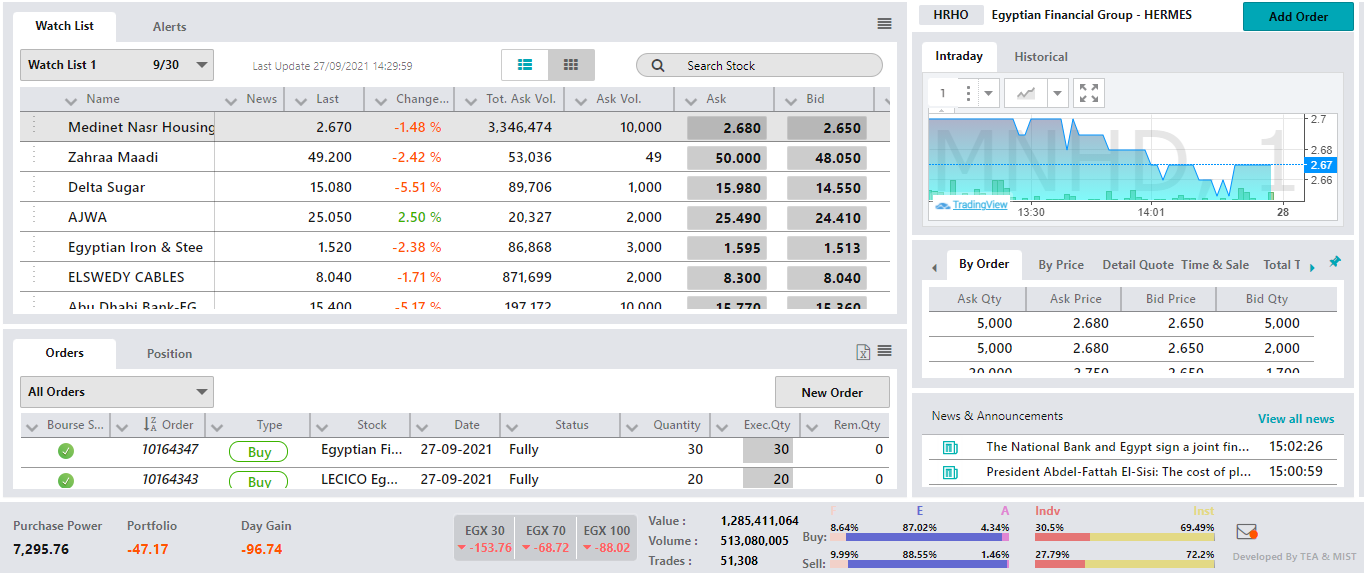Screen dimensions: 1364x573
Task: Open the Ask column filter chevron
Action: click(x=690, y=100)
